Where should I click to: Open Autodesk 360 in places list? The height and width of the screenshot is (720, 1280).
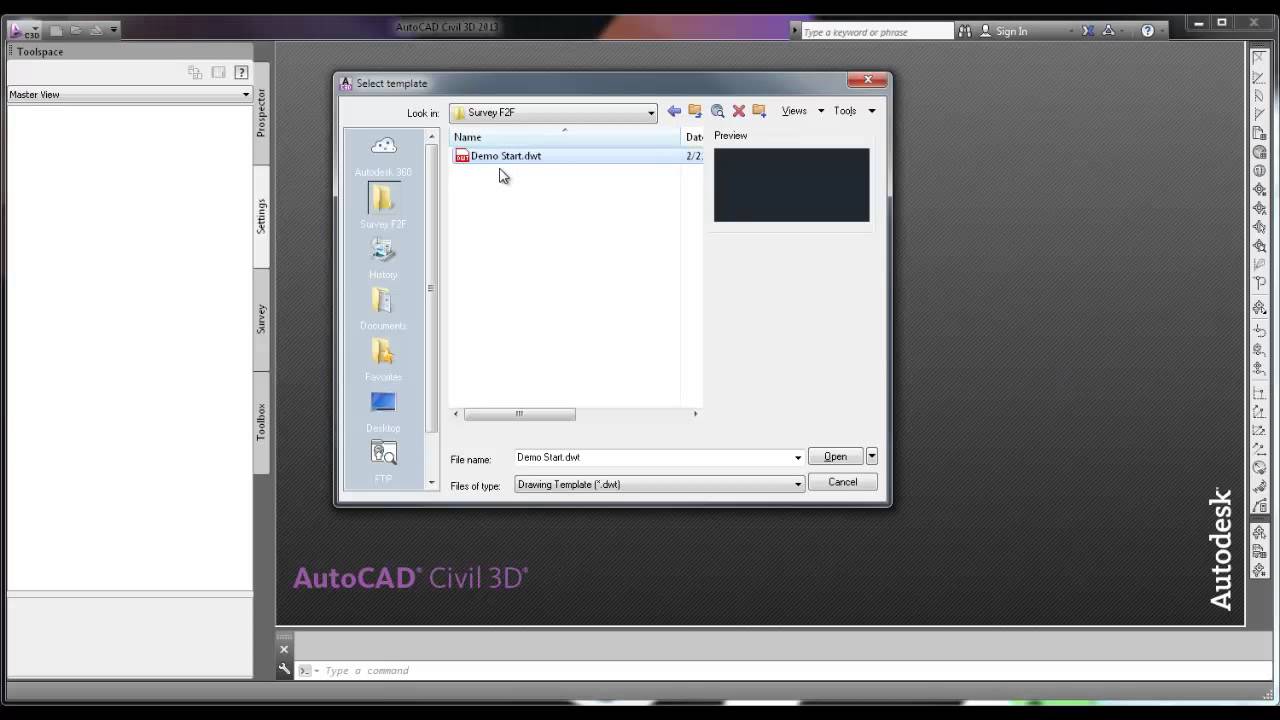coord(383,157)
